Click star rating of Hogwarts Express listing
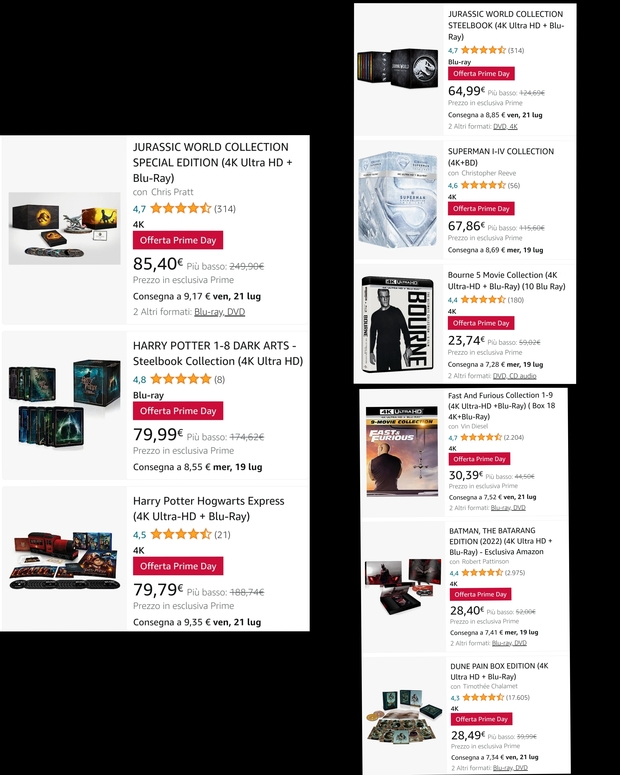620x775 pixels. (x=181, y=534)
